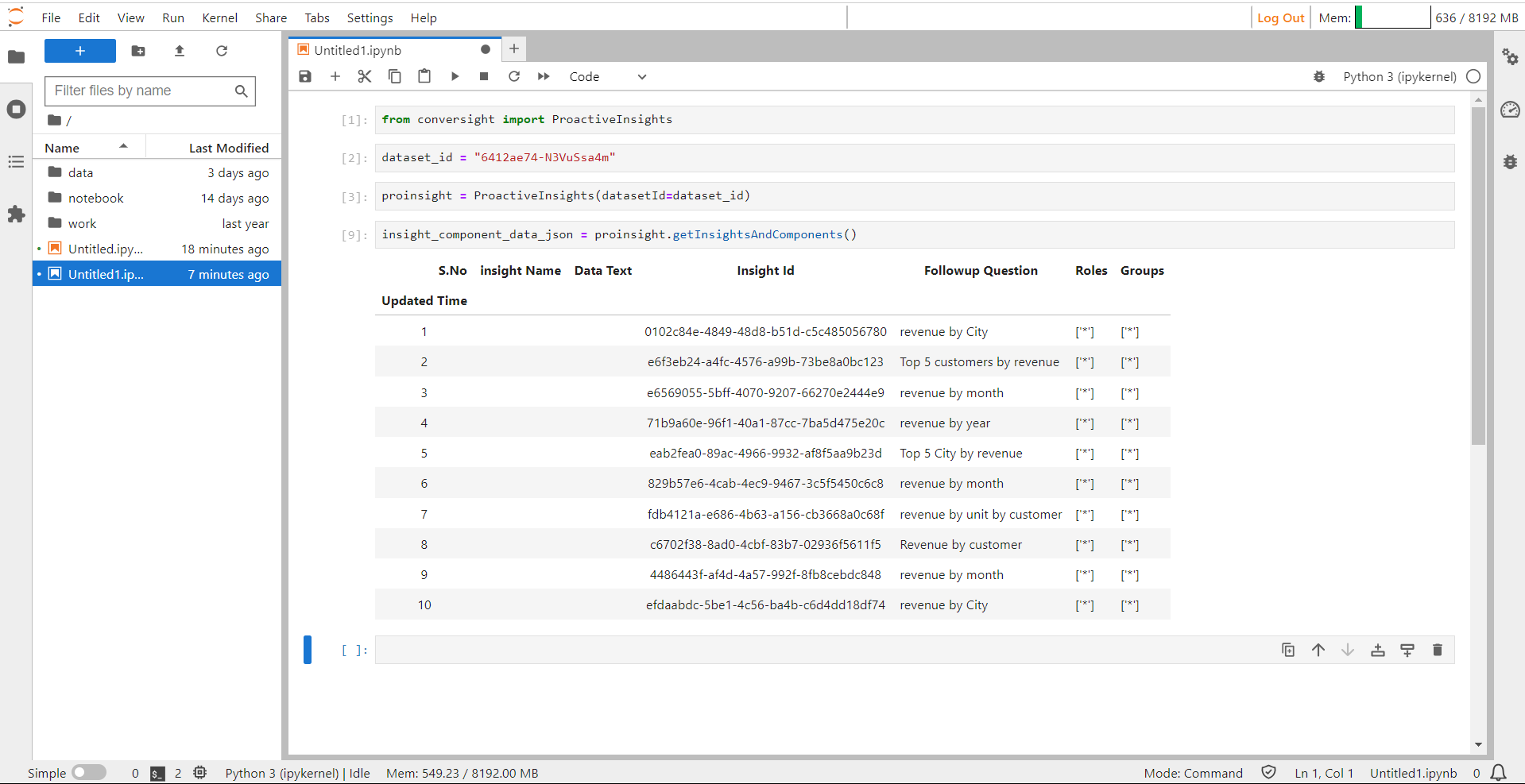The image size is (1525, 784).
Task: Sort files by Name column header
Action: click(x=87, y=148)
